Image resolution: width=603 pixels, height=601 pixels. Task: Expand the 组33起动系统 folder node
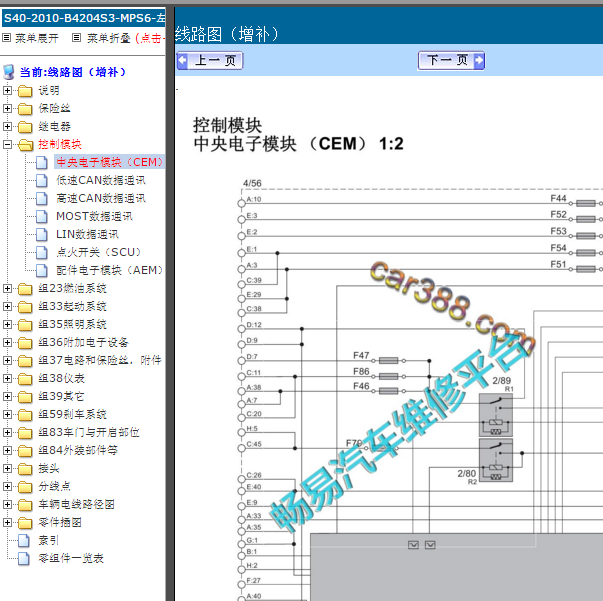(x=7, y=306)
